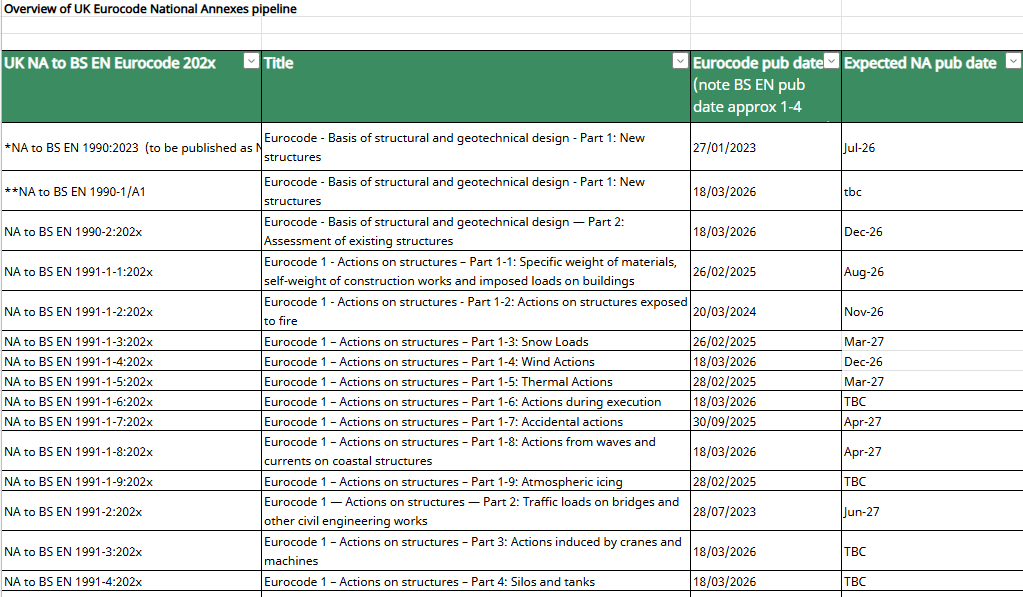Select the '20/03/2024' date cell
The image size is (1023, 597).
point(766,311)
